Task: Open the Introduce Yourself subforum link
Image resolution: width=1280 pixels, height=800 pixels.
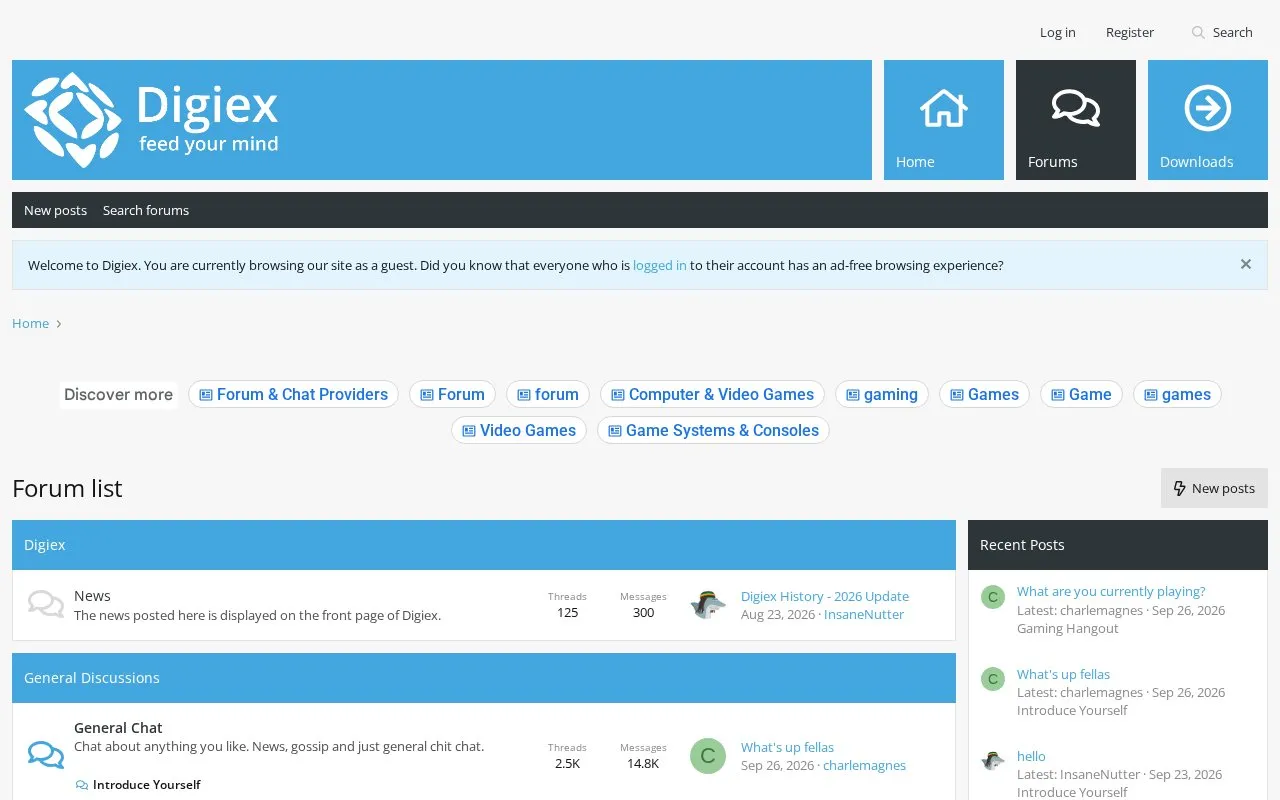Action: pos(147,785)
